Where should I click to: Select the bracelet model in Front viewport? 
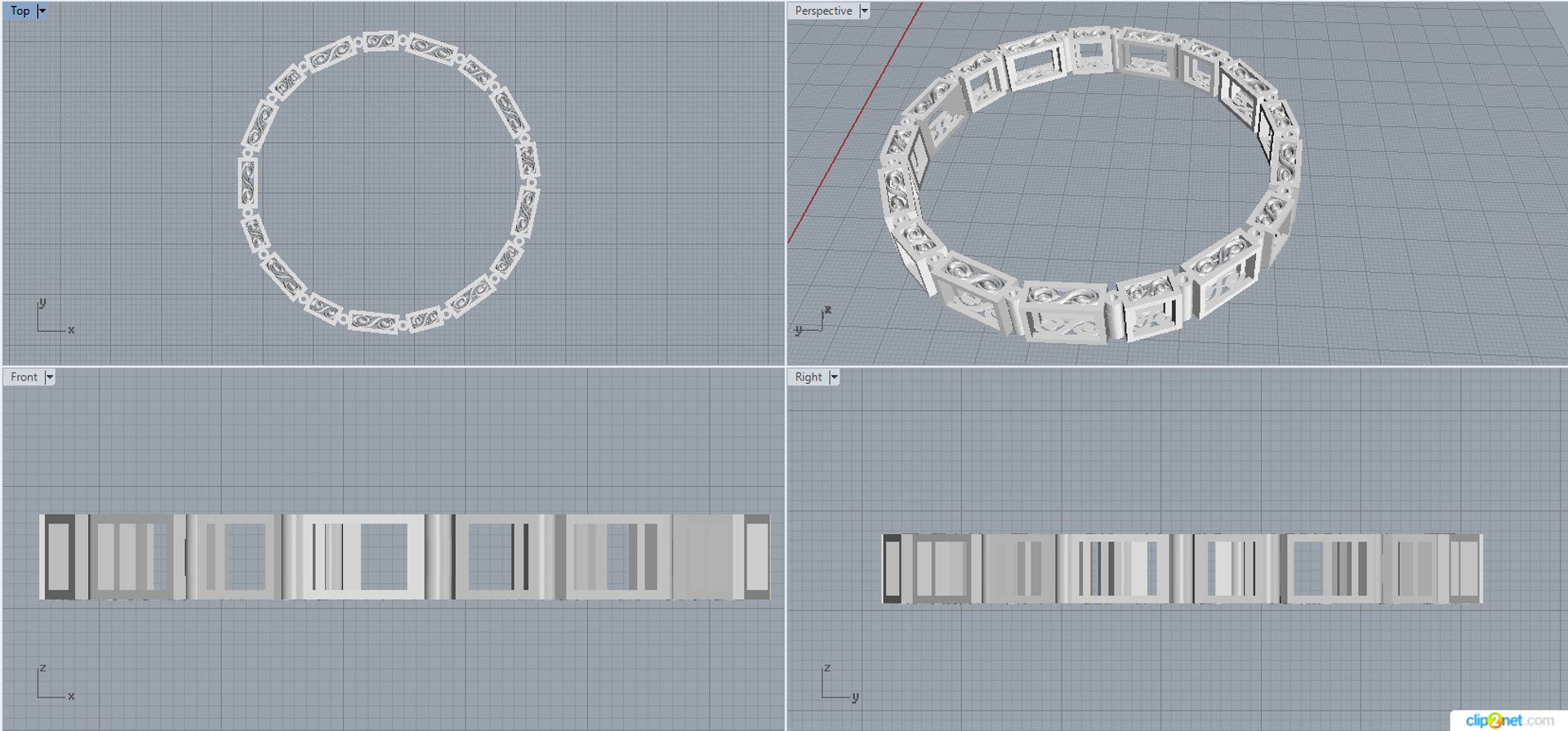coord(404,557)
